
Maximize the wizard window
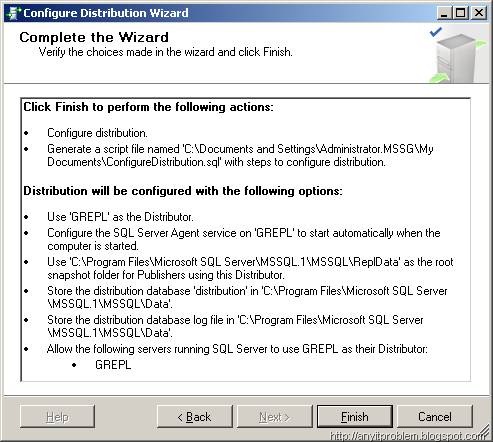coord(460,13)
